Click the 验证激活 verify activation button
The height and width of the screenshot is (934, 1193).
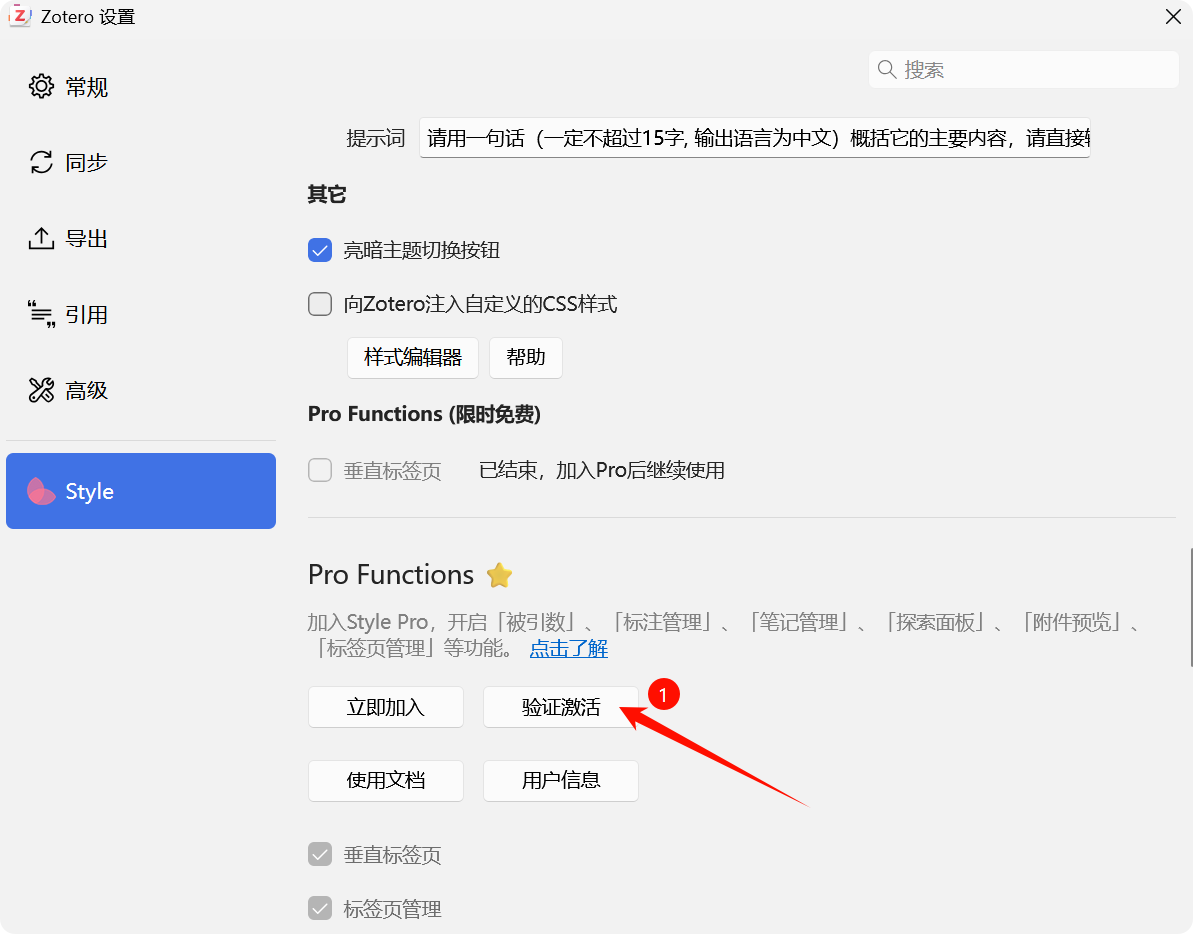pyautogui.click(x=561, y=707)
